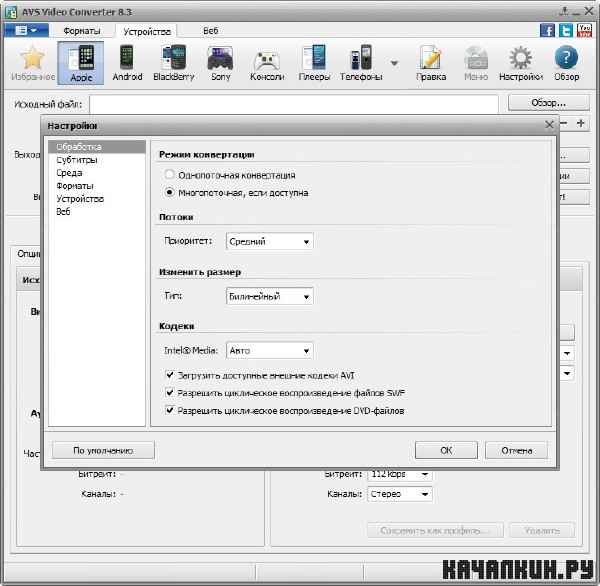Select Обработка in settings list
Screen dimensions: 600x586
coord(97,147)
